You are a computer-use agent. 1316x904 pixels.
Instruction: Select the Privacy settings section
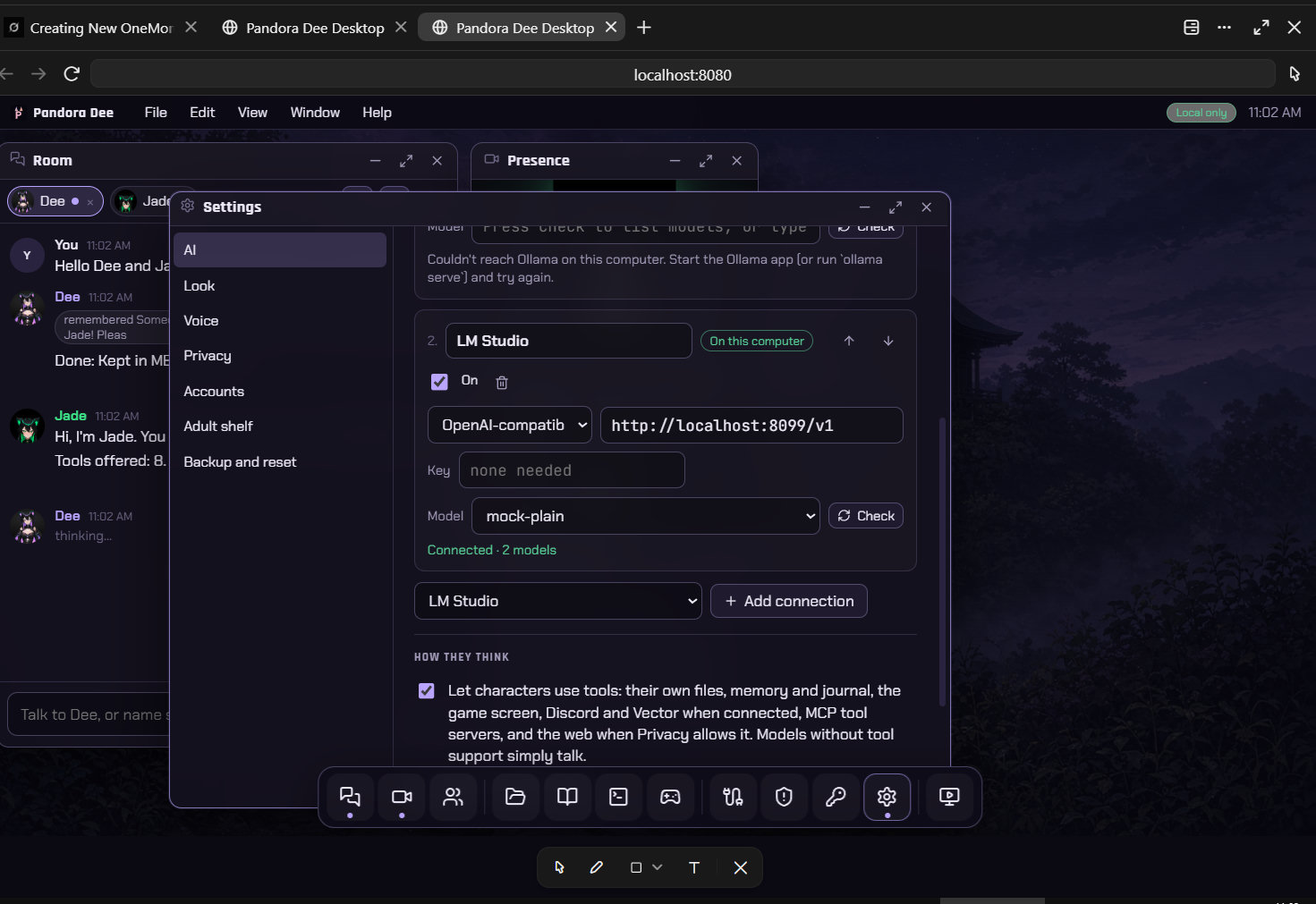click(280, 356)
